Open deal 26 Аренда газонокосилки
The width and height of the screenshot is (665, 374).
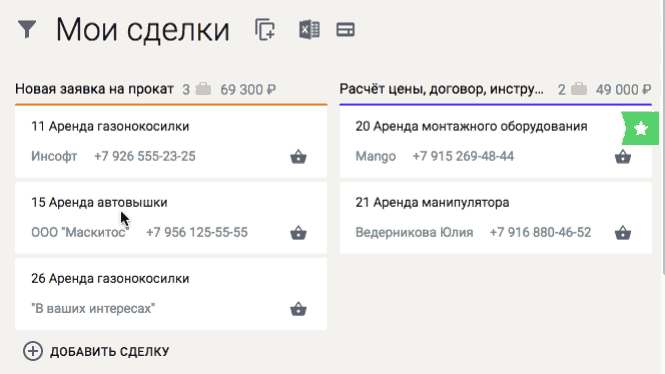[x=110, y=279]
